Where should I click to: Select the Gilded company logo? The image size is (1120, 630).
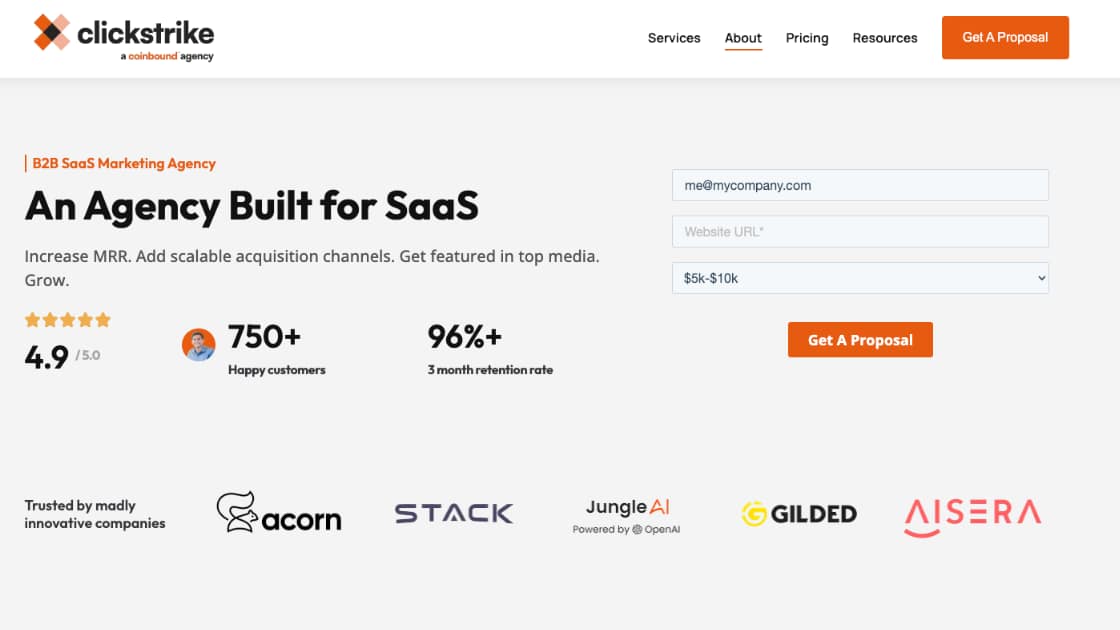point(798,513)
